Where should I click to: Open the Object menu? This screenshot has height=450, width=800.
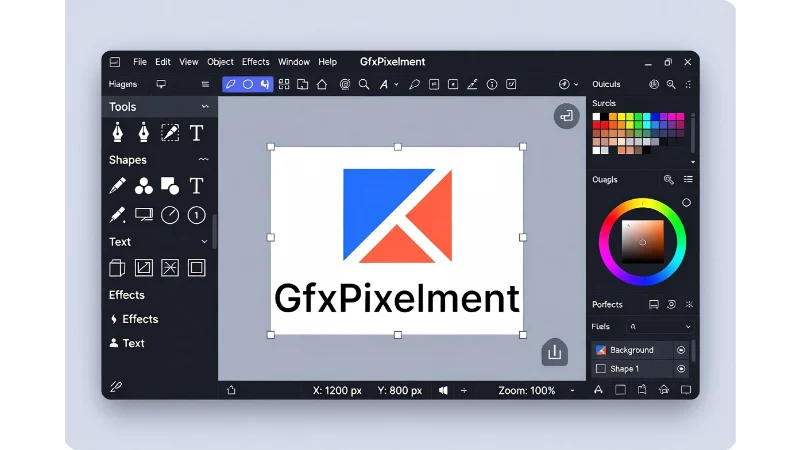click(x=220, y=62)
